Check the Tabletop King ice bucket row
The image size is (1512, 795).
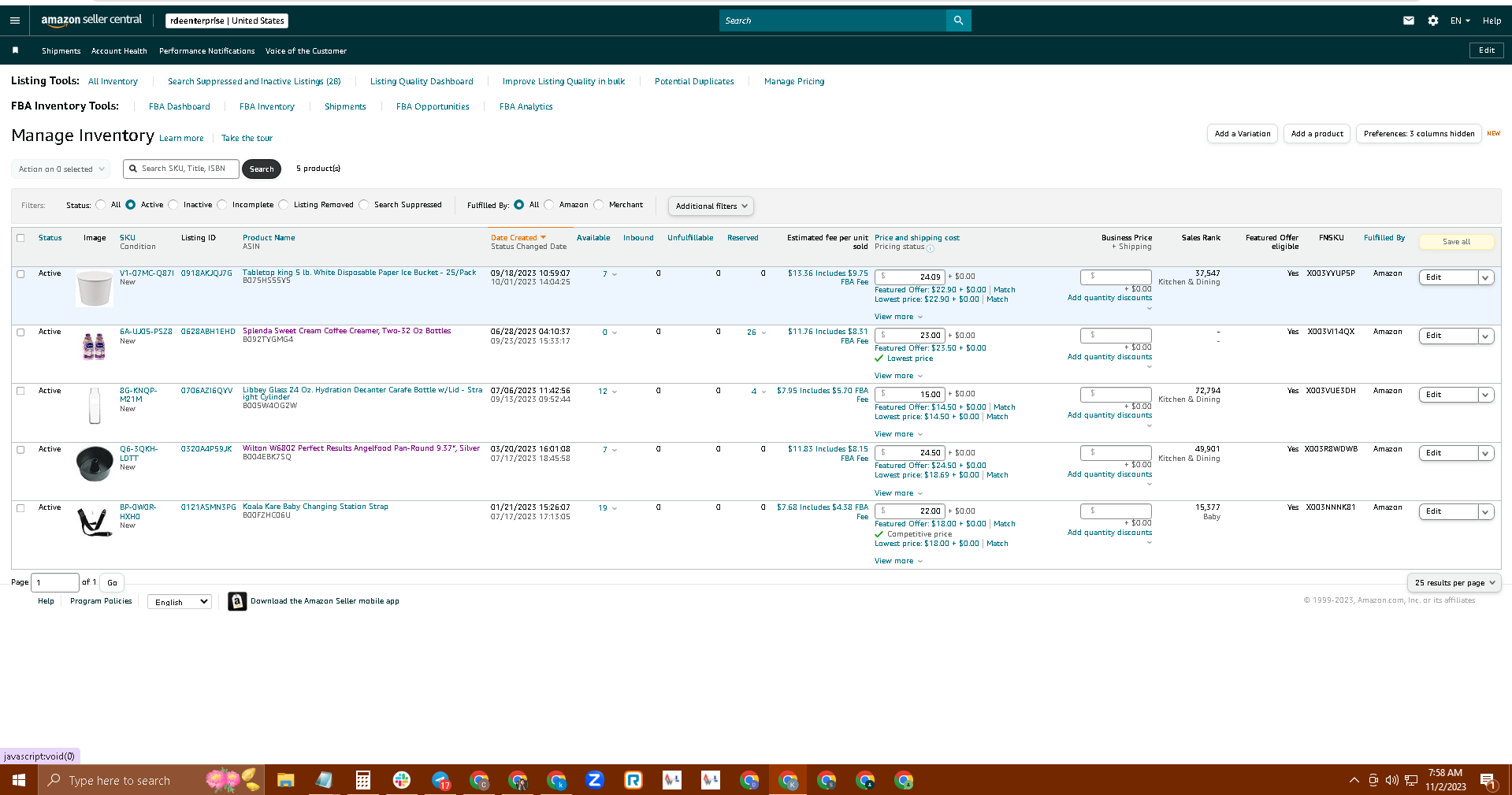[20, 274]
